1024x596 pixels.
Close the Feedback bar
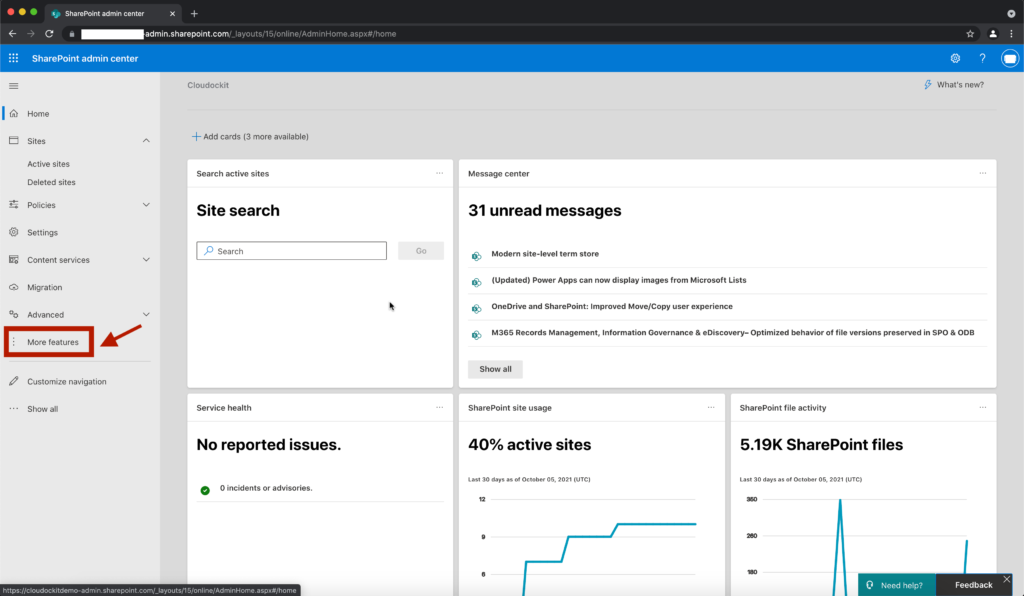(x=1006, y=579)
